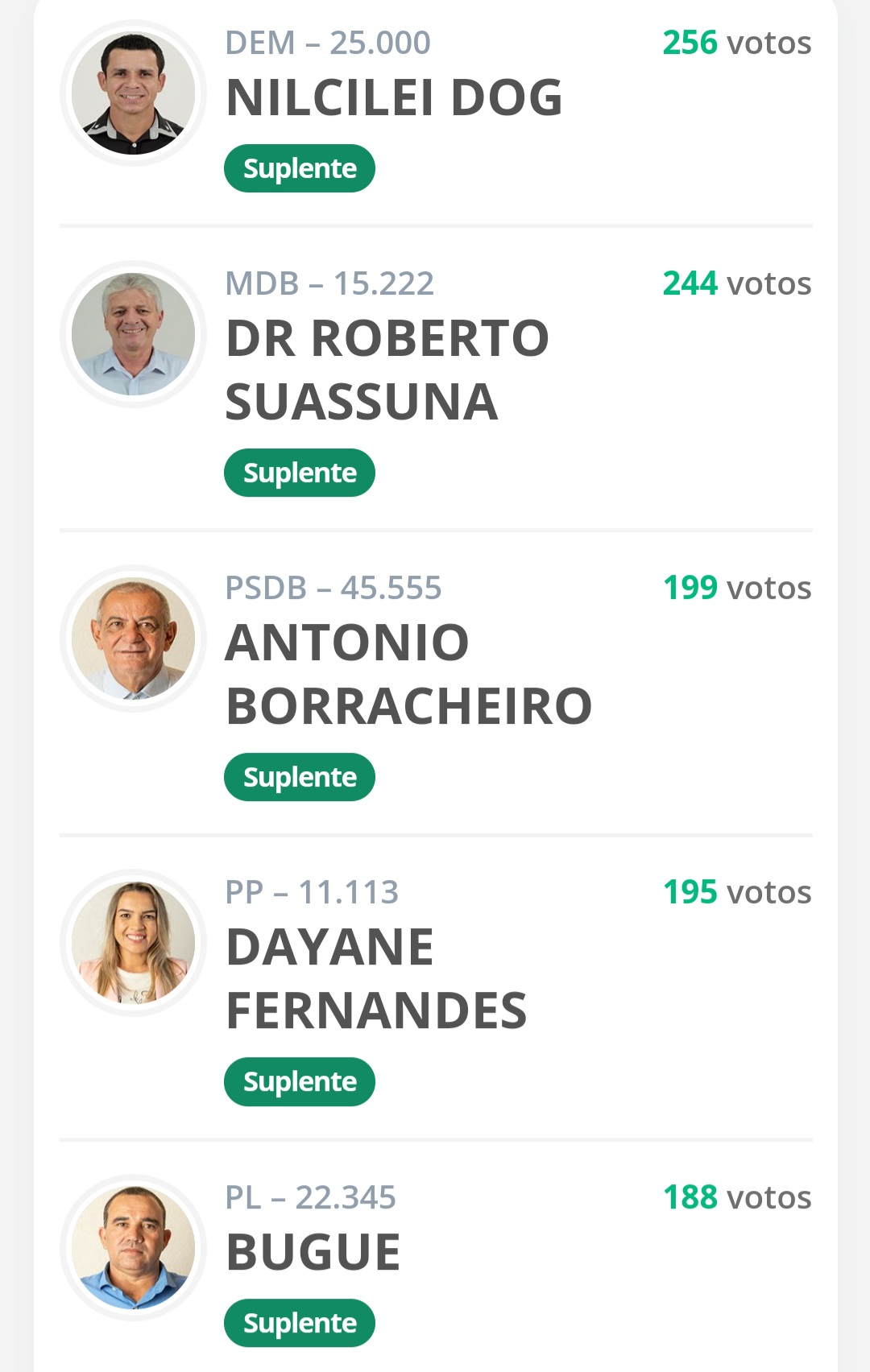
Task: Open the DR ROBERTO SUASSUNA name link
Action: (x=387, y=370)
